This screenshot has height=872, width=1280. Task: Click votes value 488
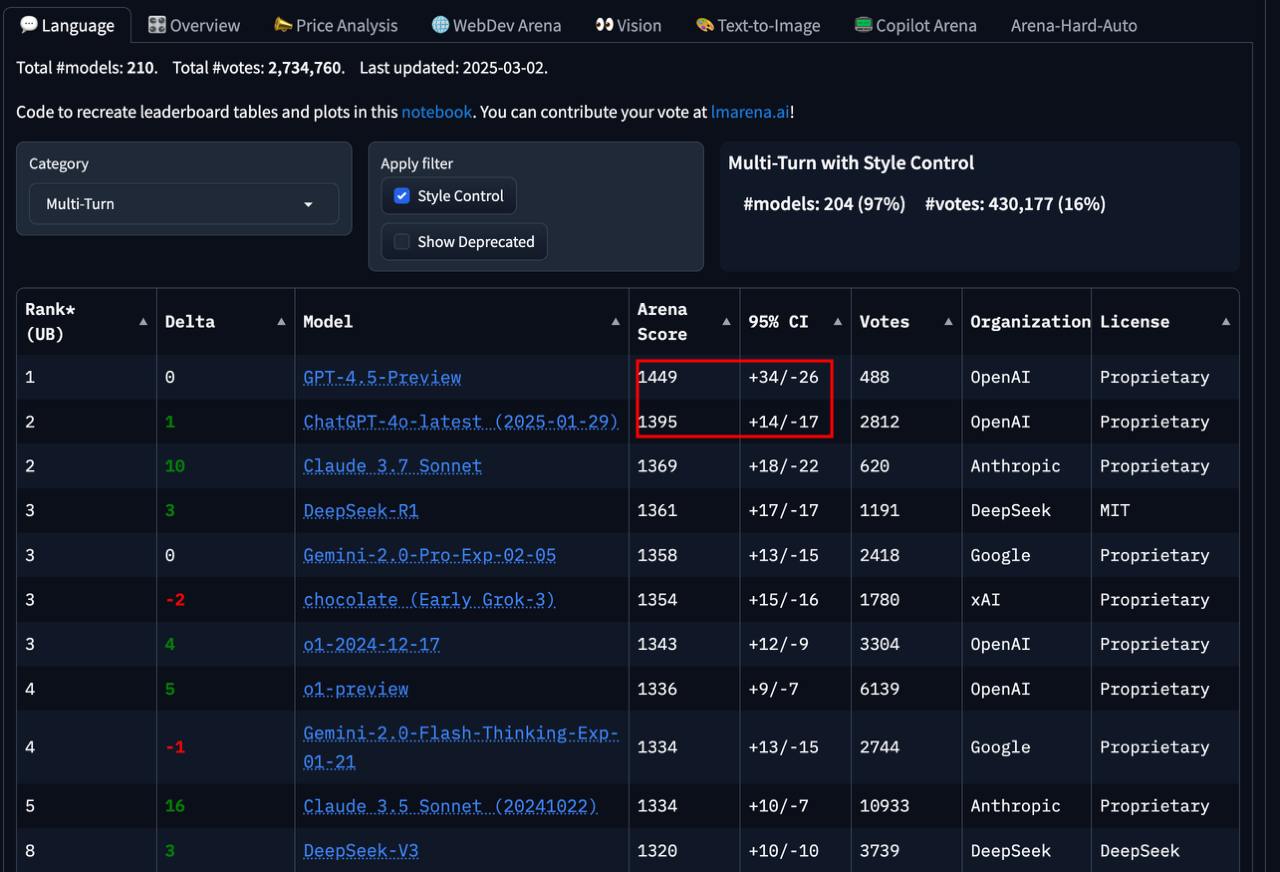pos(874,378)
